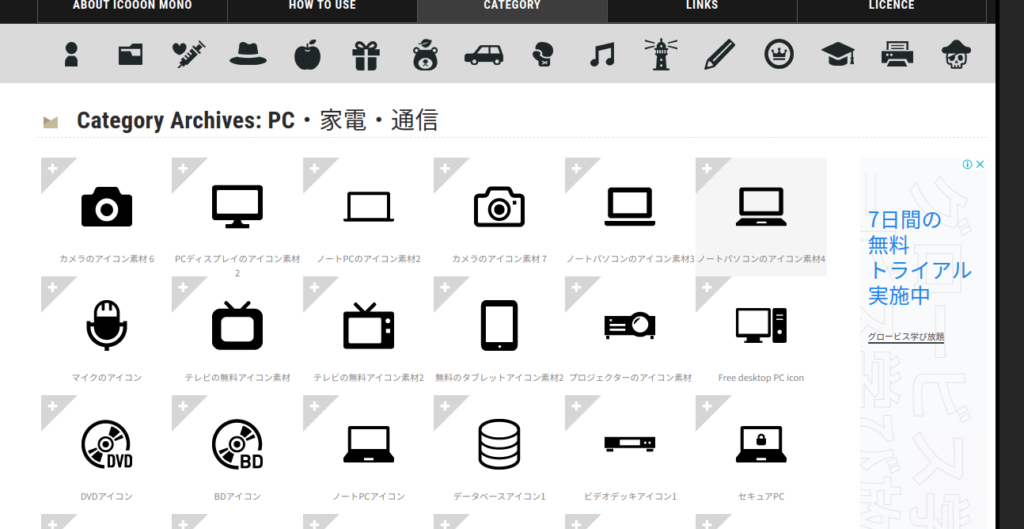Go to About Icooon Mono page
The height and width of the screenshot is (529, 1024).
click(133, 5)
